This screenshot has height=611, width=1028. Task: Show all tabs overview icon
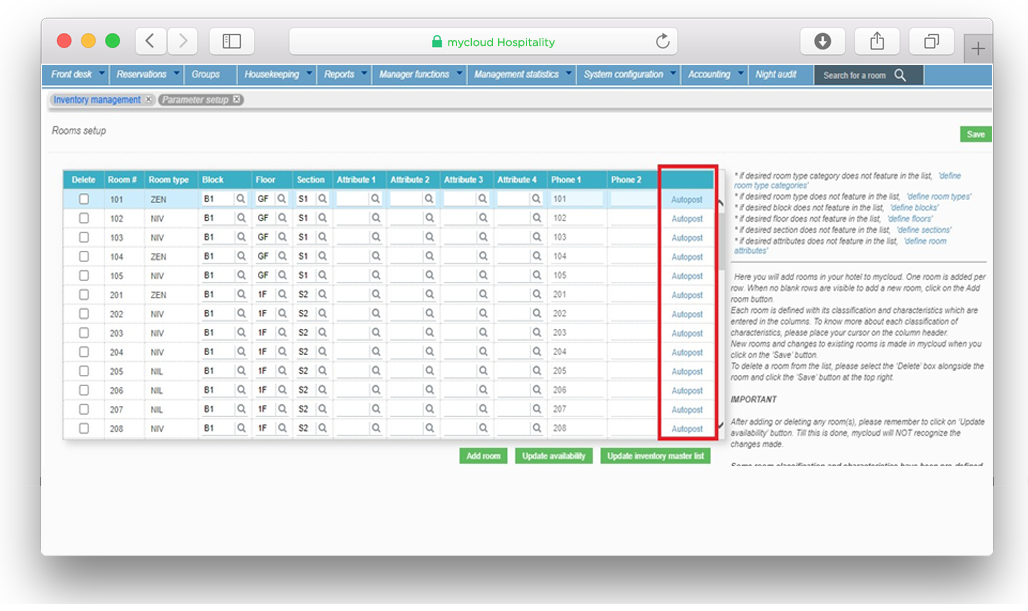tap(931, 41)
